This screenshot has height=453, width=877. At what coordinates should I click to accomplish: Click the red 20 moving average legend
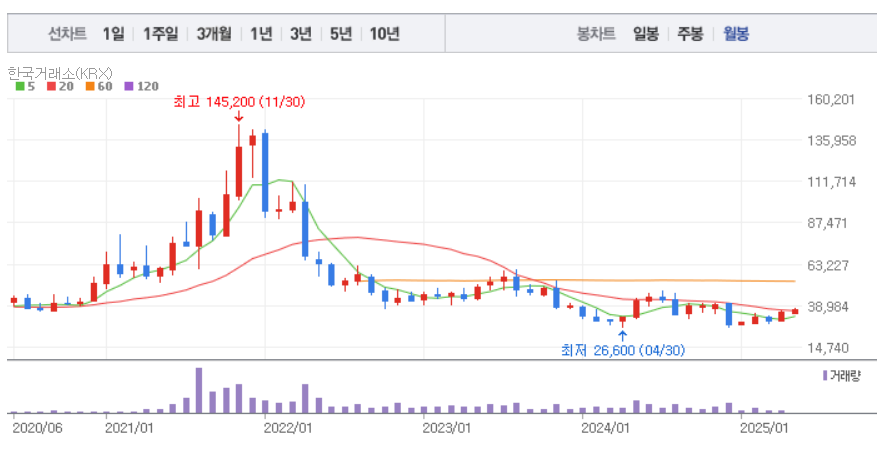[x=59, y=87]
